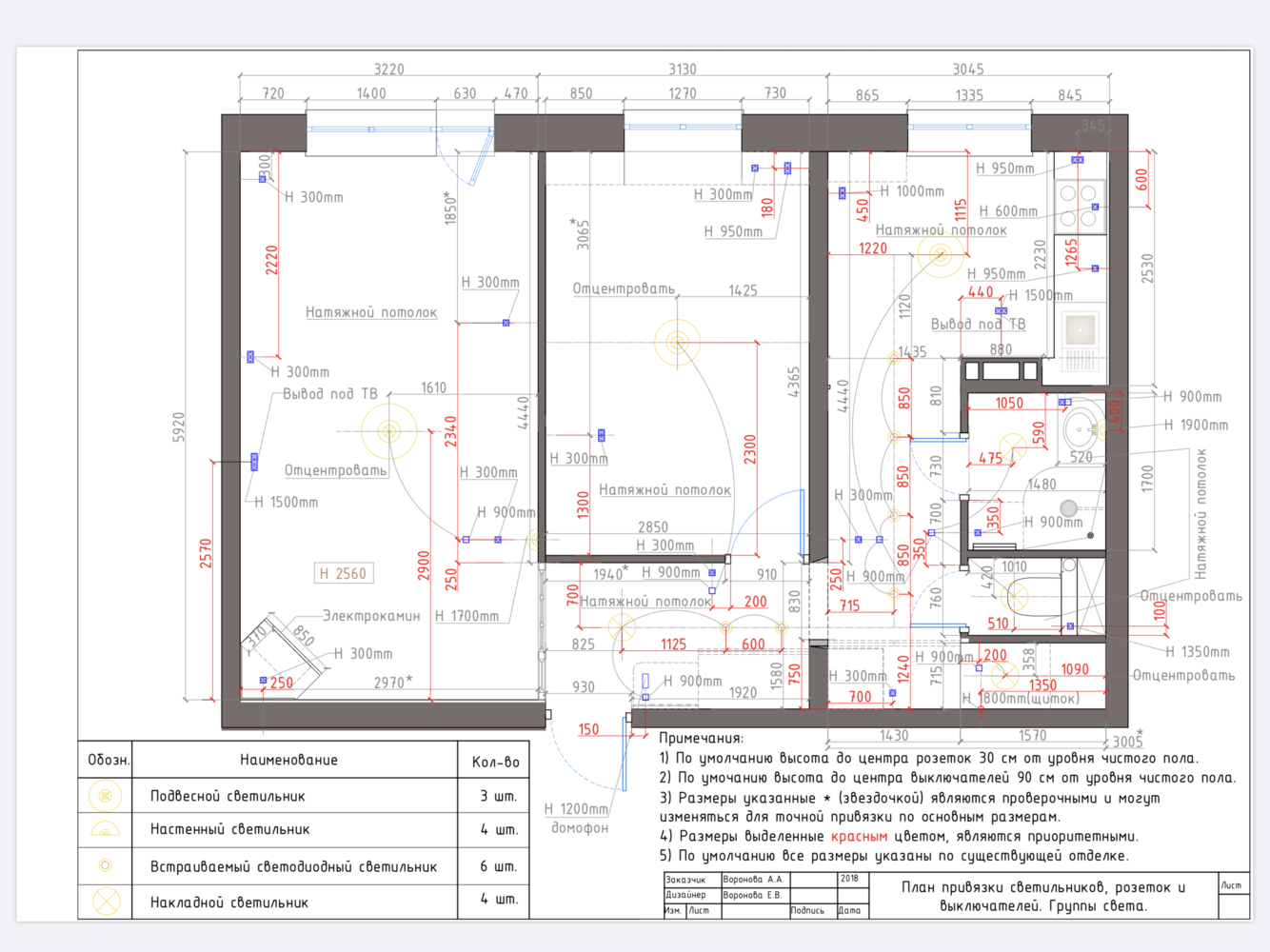Click the H 1800mm(щиток) label
The image size is (1270, 952).
point(1021,698)
